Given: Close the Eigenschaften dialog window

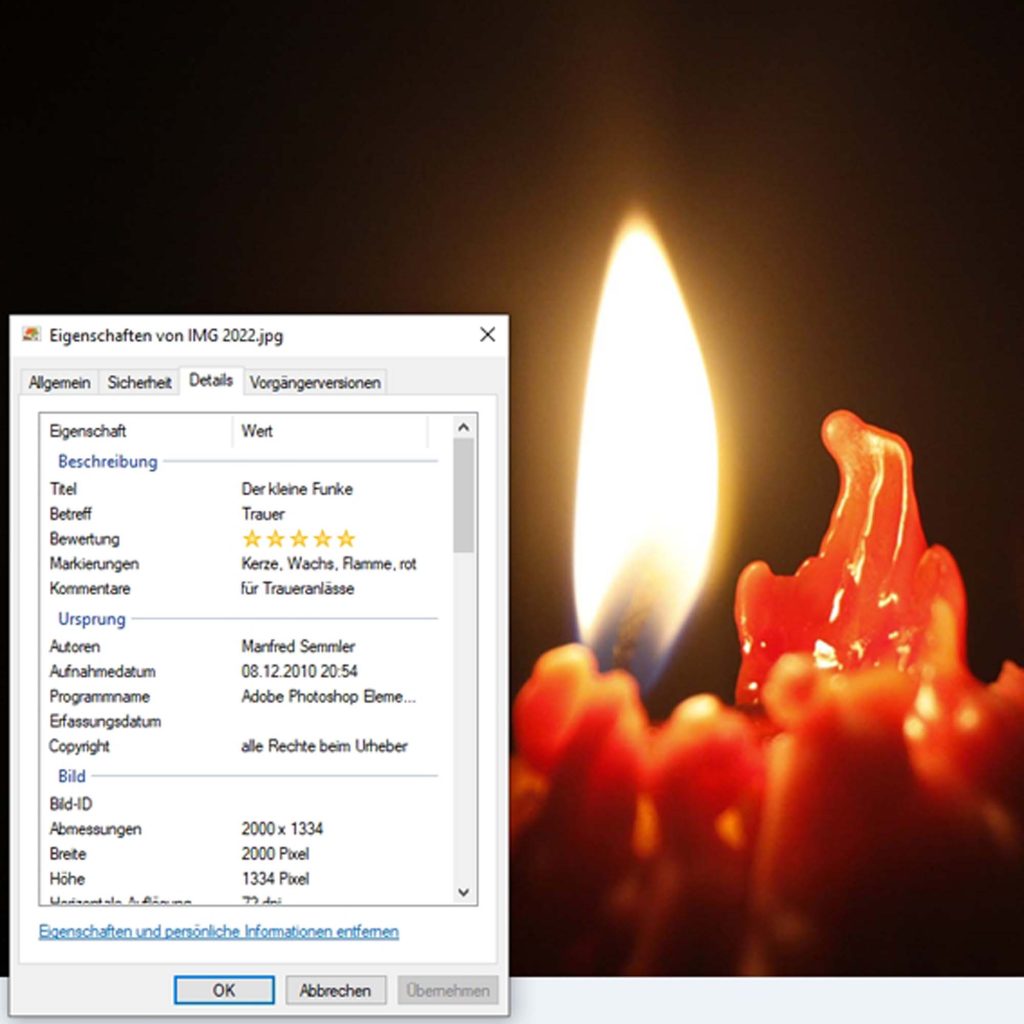Looking at the screenshot, I should [487, 335].
